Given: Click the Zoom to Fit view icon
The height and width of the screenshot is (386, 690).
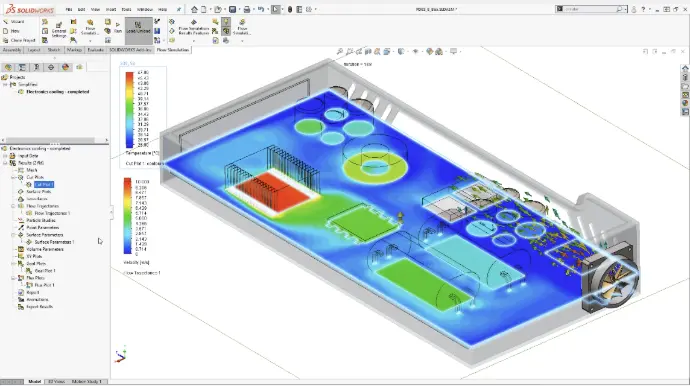Looking at the screenshot, I should click(x=340, y=52).
